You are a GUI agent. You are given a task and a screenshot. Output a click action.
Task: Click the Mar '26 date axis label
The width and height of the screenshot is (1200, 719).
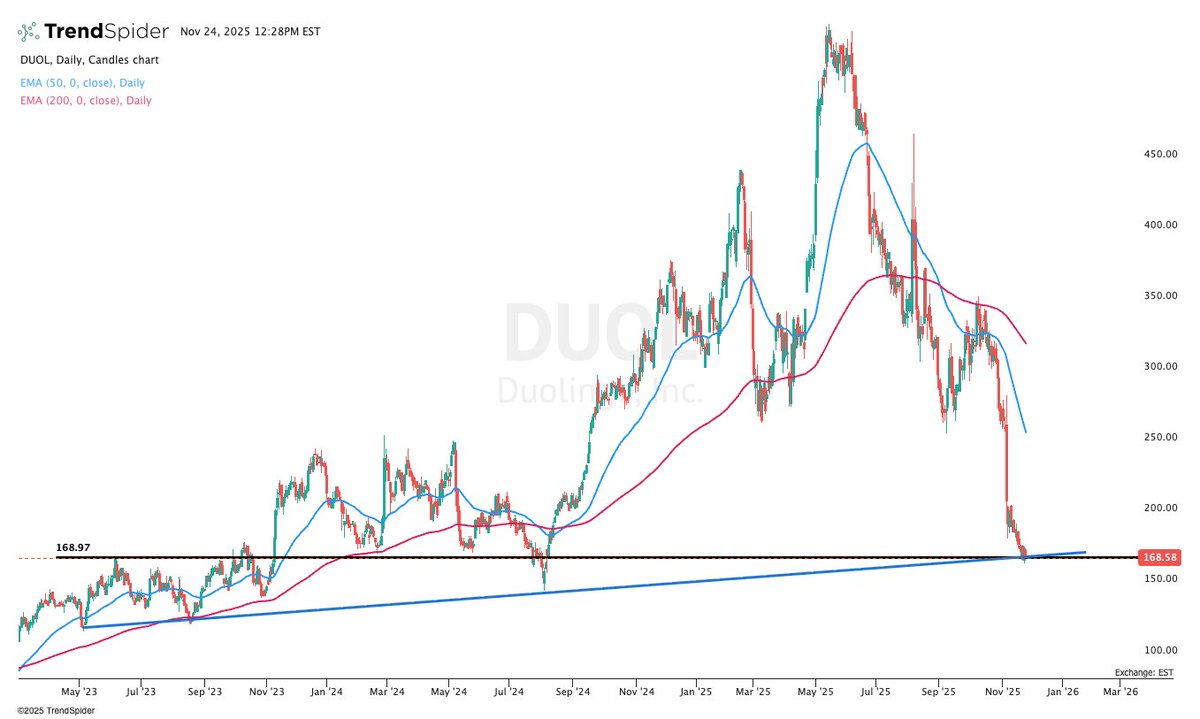point(1120,691)
